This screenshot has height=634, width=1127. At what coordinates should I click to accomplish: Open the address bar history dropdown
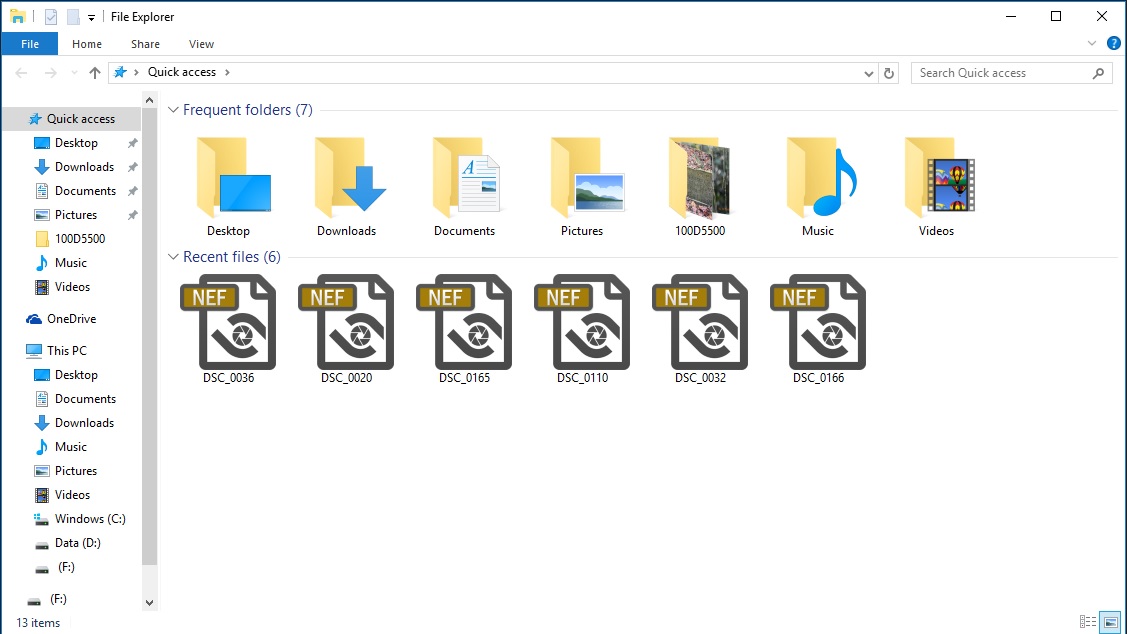(868, 73)
